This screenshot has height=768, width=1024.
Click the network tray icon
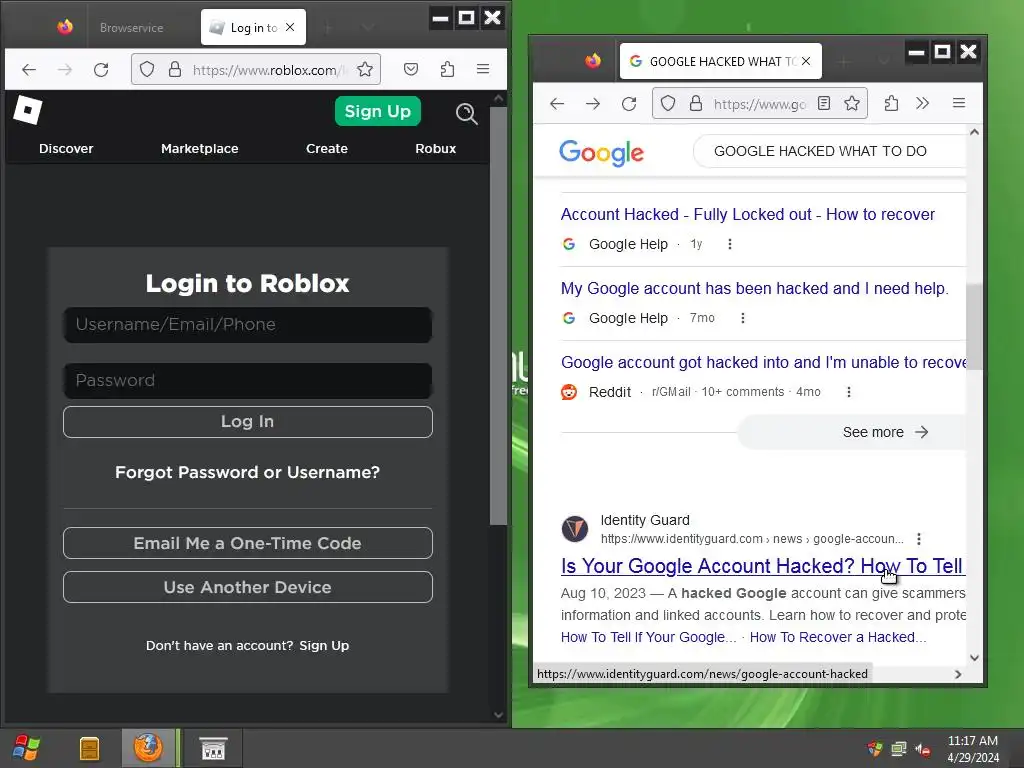pyautogui.click(x=899, y=749)
